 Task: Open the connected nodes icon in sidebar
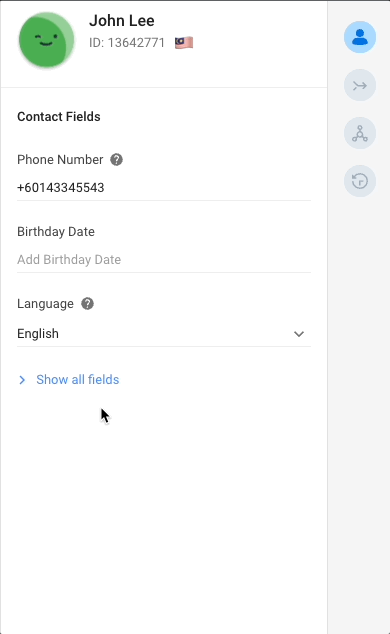(x=360, y=133)
